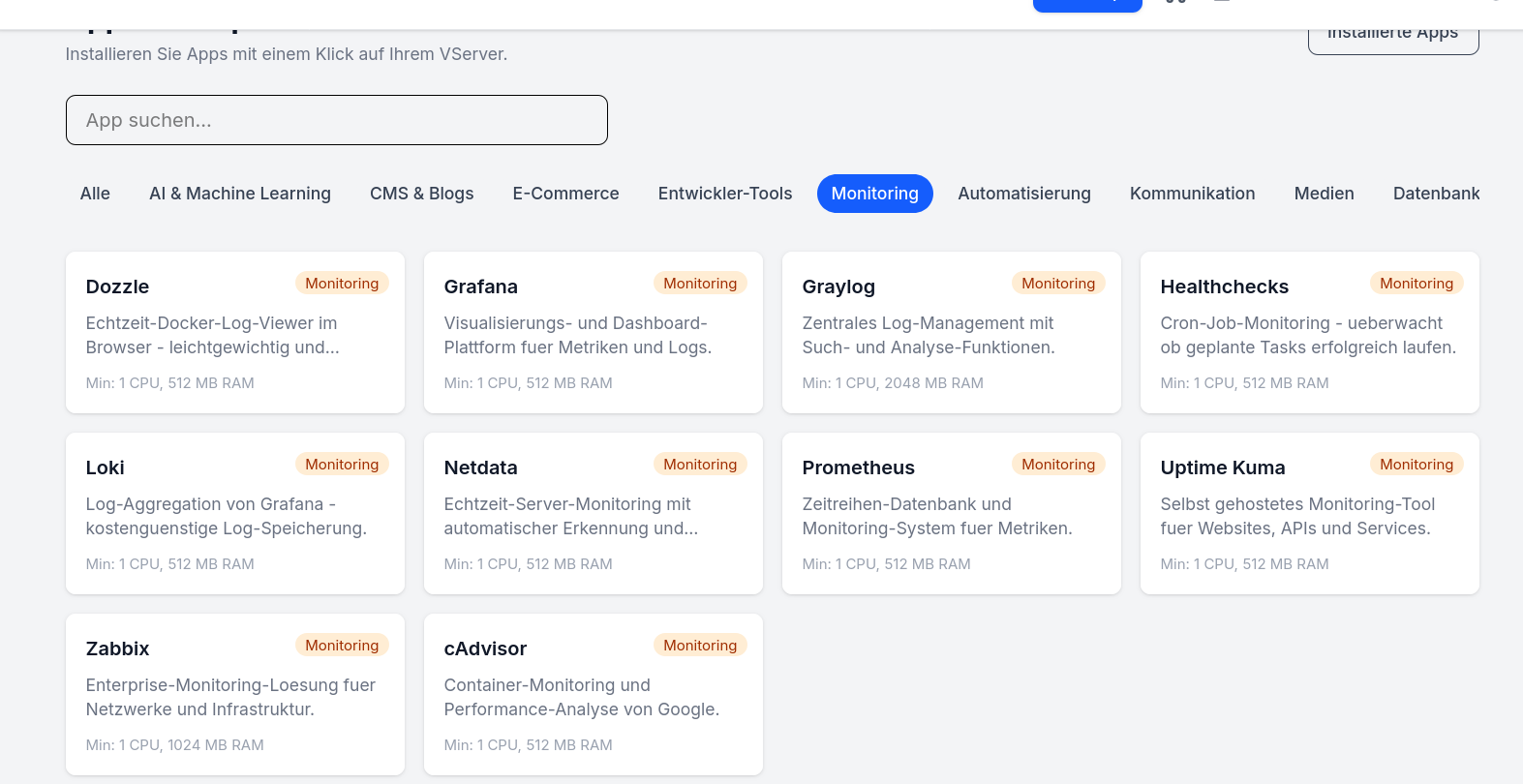The image size is (1523, 784).
Task: Click the Monitoring badge on Netdata card
Action: click(x=700, y=464)
